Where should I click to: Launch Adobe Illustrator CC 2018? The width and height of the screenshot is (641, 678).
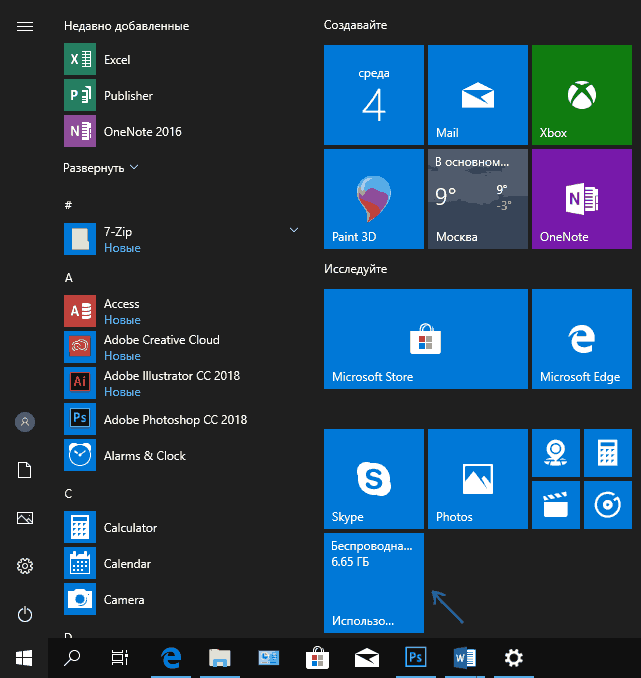click(182, 383)
